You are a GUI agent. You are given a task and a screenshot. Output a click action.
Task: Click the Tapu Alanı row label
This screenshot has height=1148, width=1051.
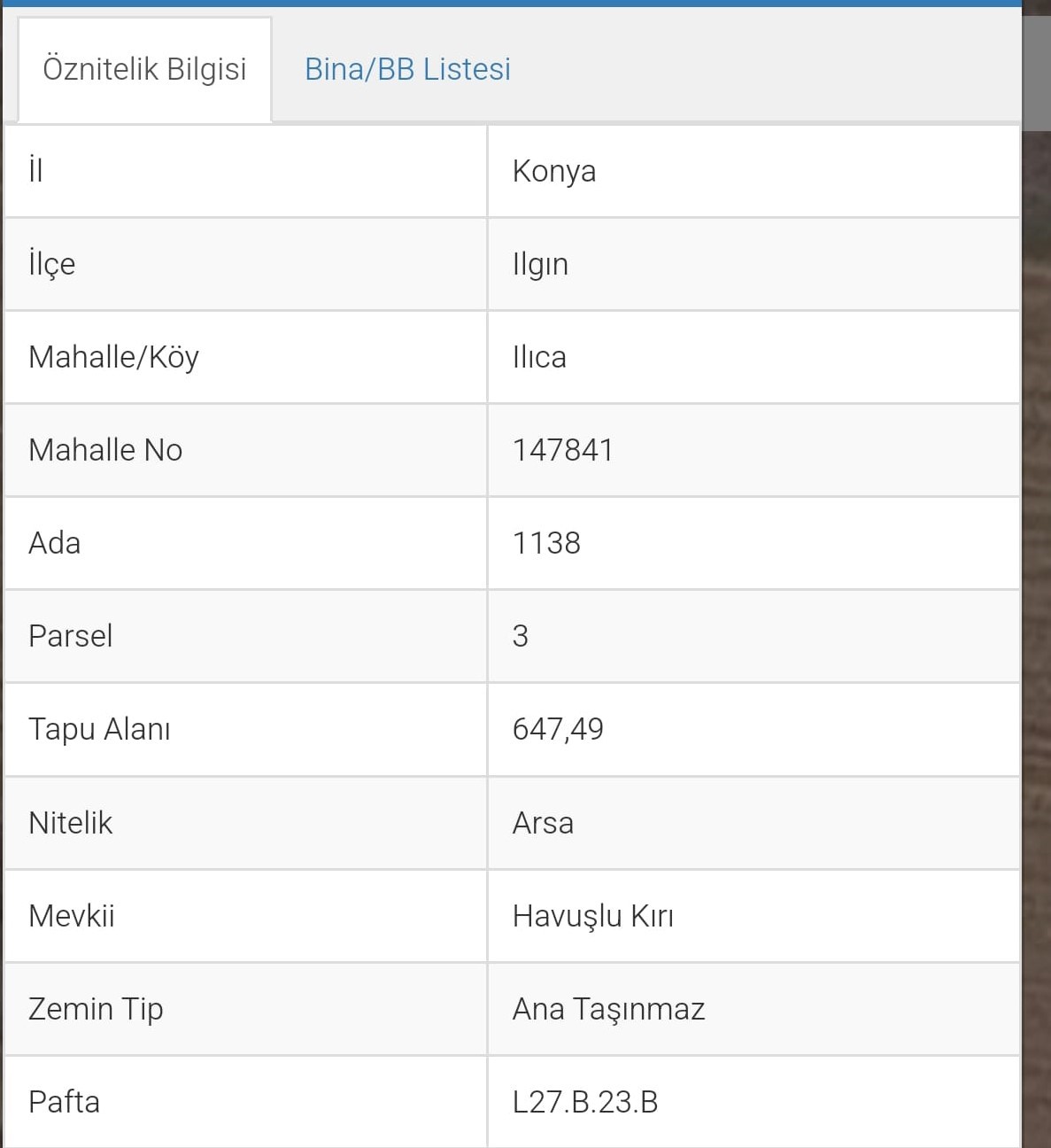point(99,729)
